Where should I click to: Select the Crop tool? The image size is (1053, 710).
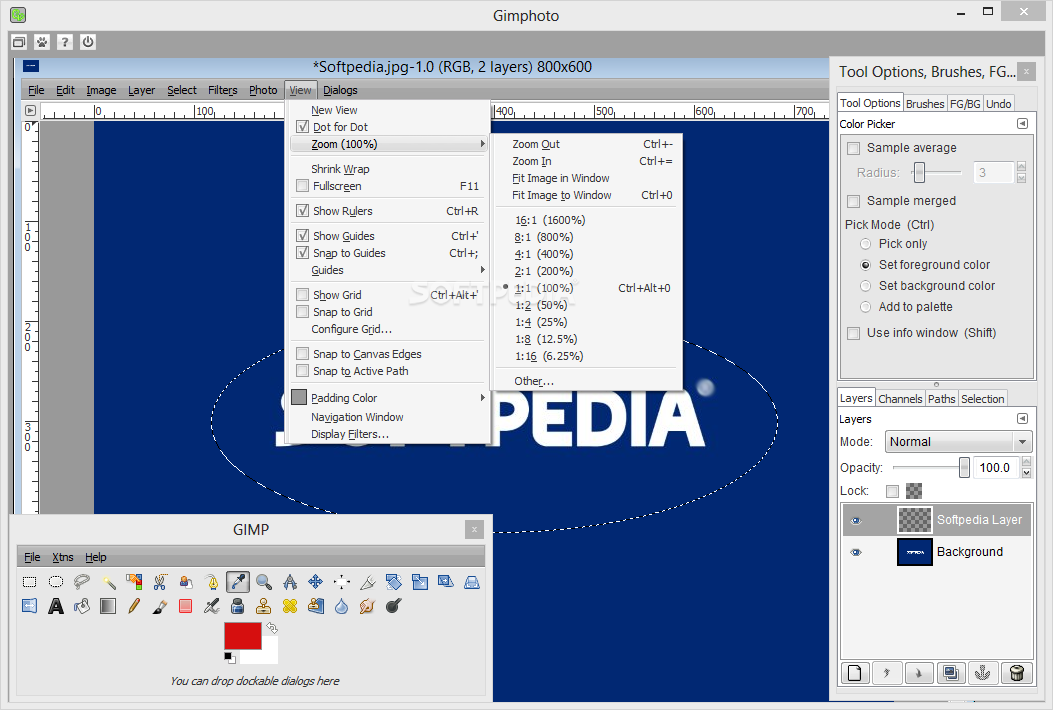click(368, 582)
